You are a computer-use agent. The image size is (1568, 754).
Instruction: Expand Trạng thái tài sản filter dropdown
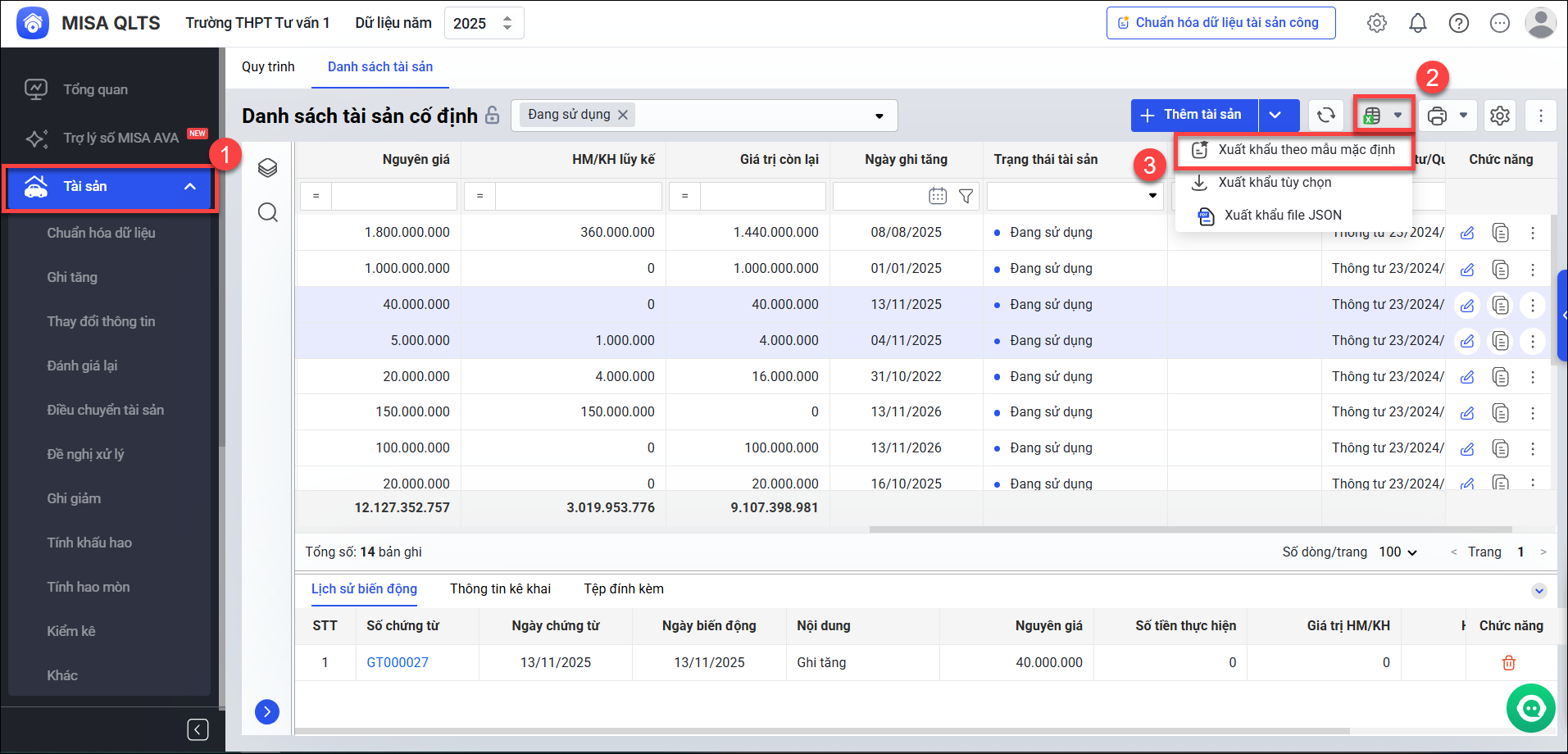tap(1152, 196)
